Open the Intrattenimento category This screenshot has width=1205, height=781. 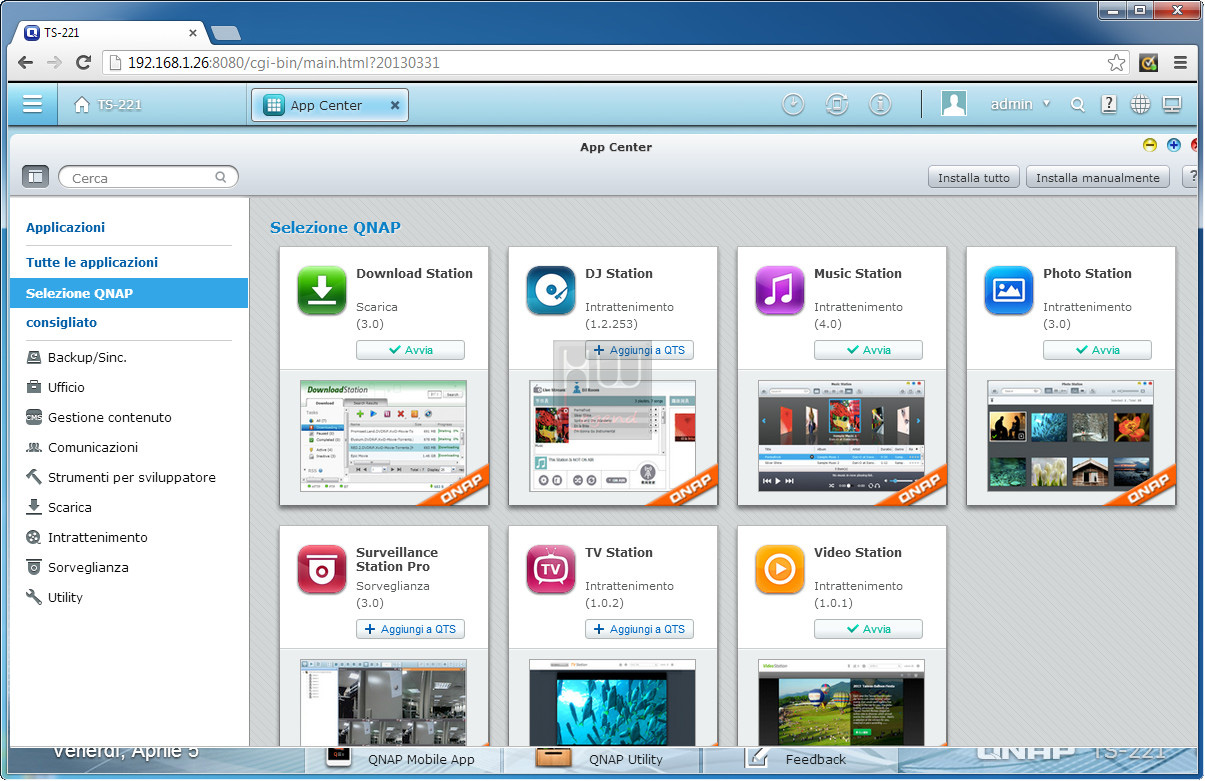[x=86, y=537]
